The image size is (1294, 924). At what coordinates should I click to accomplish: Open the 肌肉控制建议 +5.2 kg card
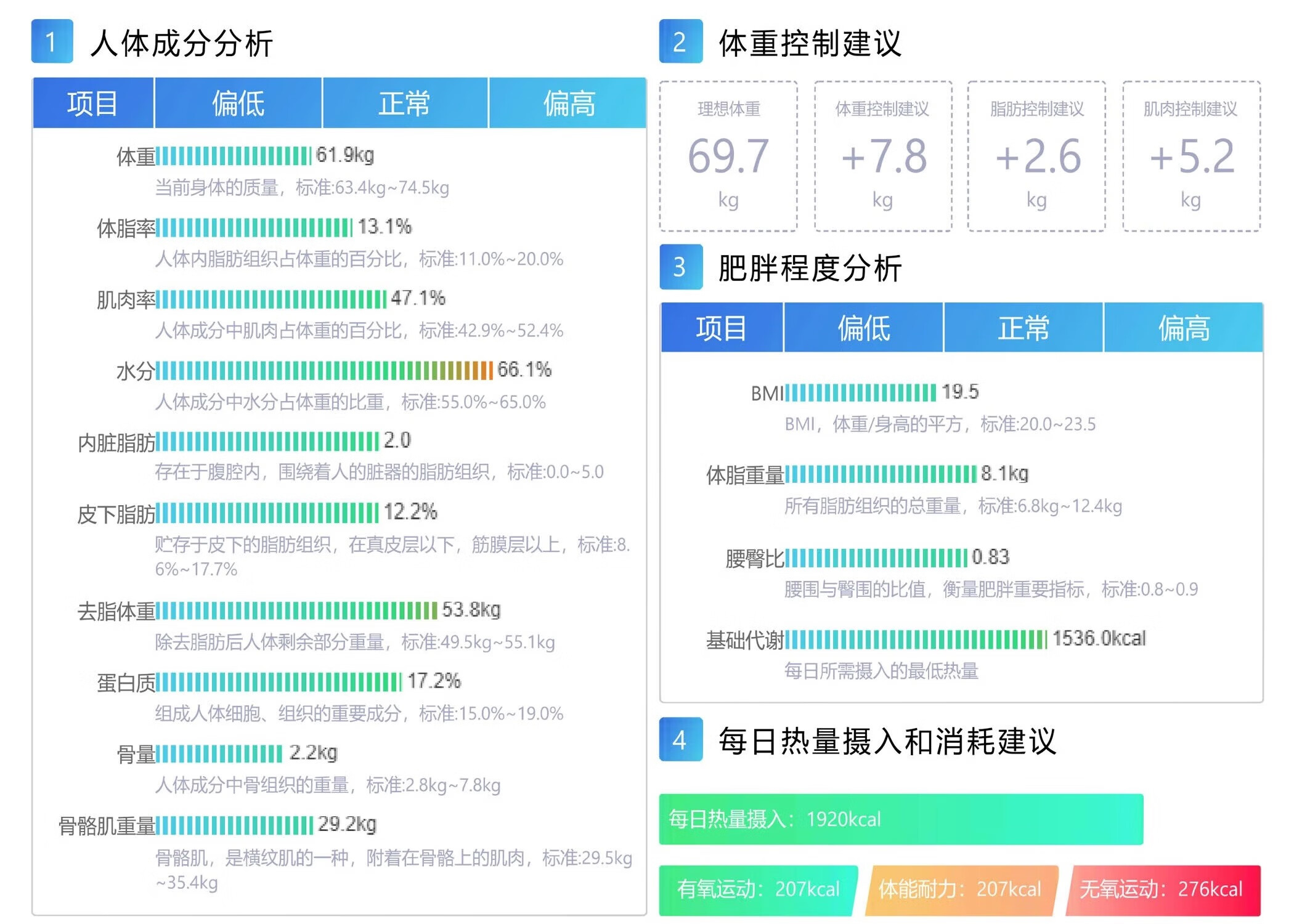(1191, 156)
